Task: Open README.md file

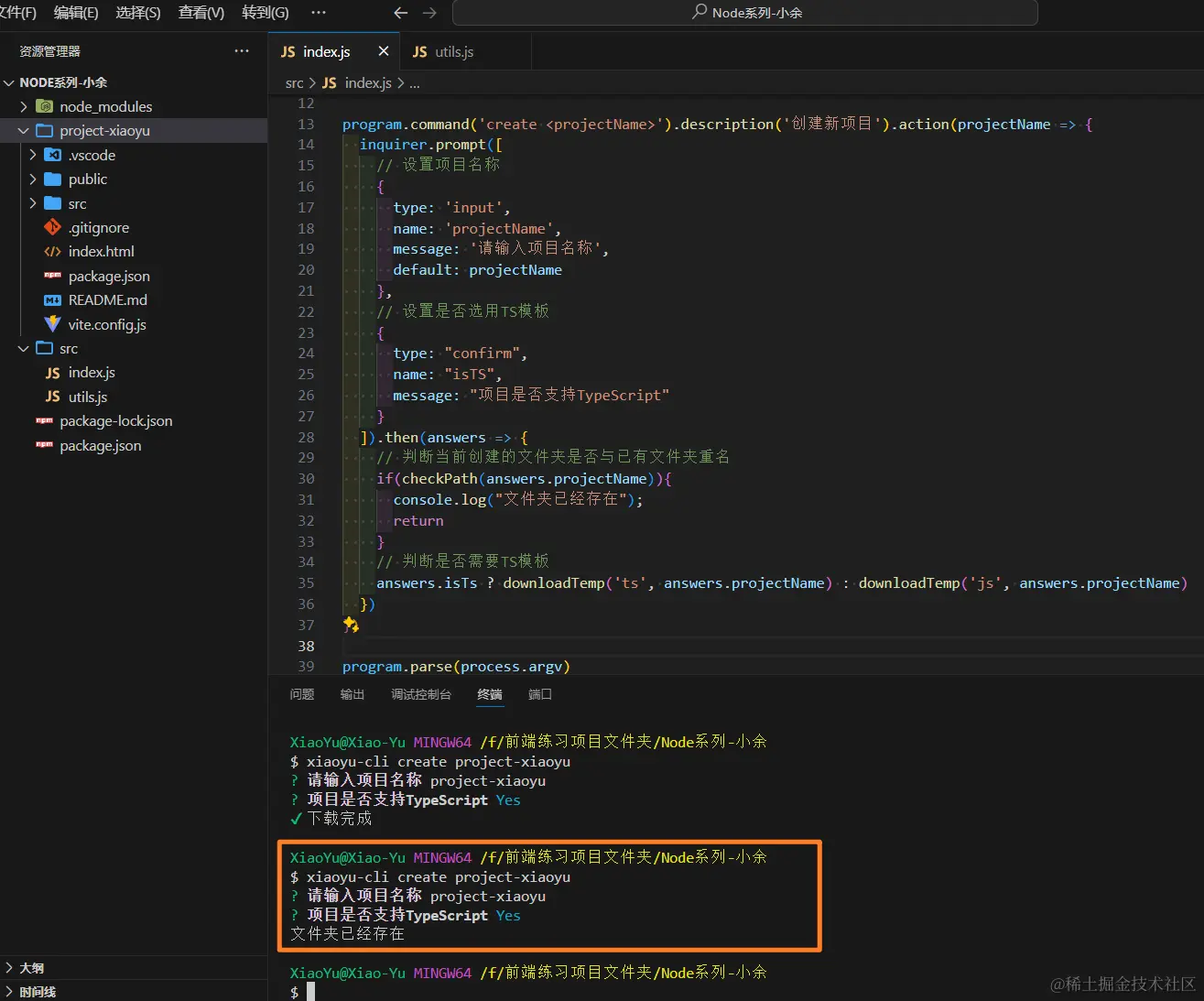Action: point(108,300)
